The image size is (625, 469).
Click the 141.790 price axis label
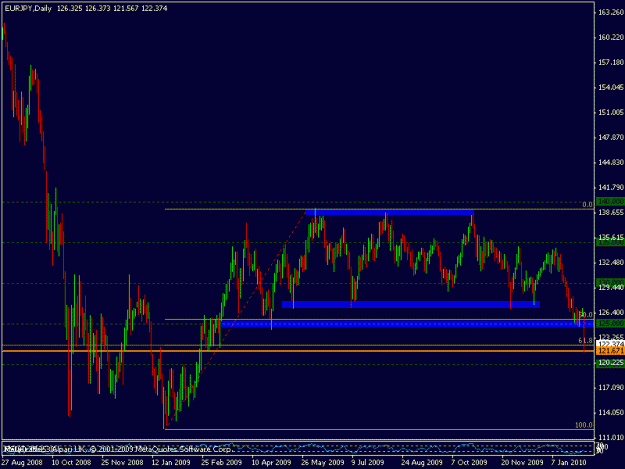pyautogui.click(x=611, y=187)
